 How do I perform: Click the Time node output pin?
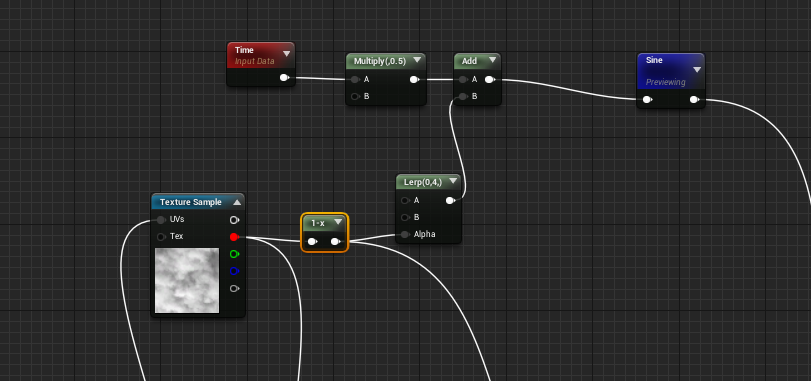284,78
